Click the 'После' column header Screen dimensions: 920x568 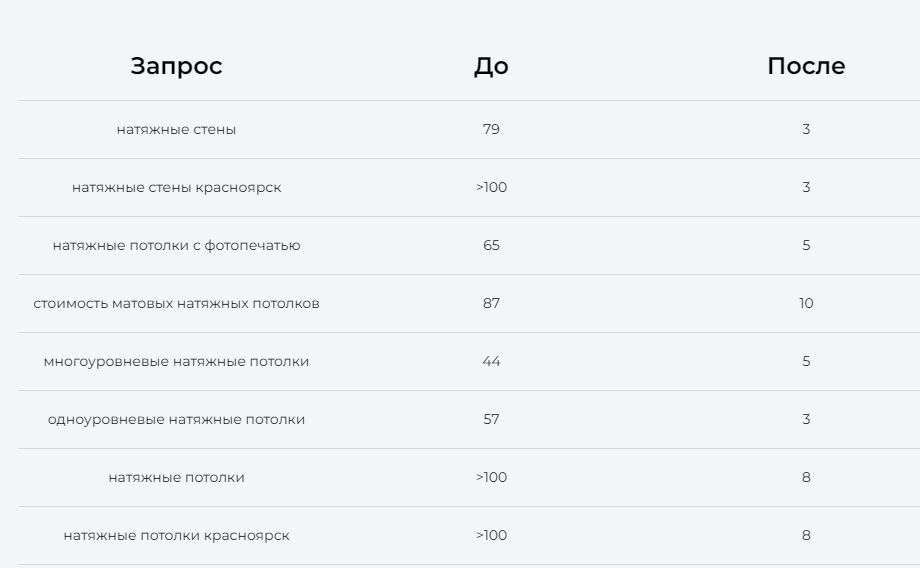pyautogui.click(x=806, y=66)
